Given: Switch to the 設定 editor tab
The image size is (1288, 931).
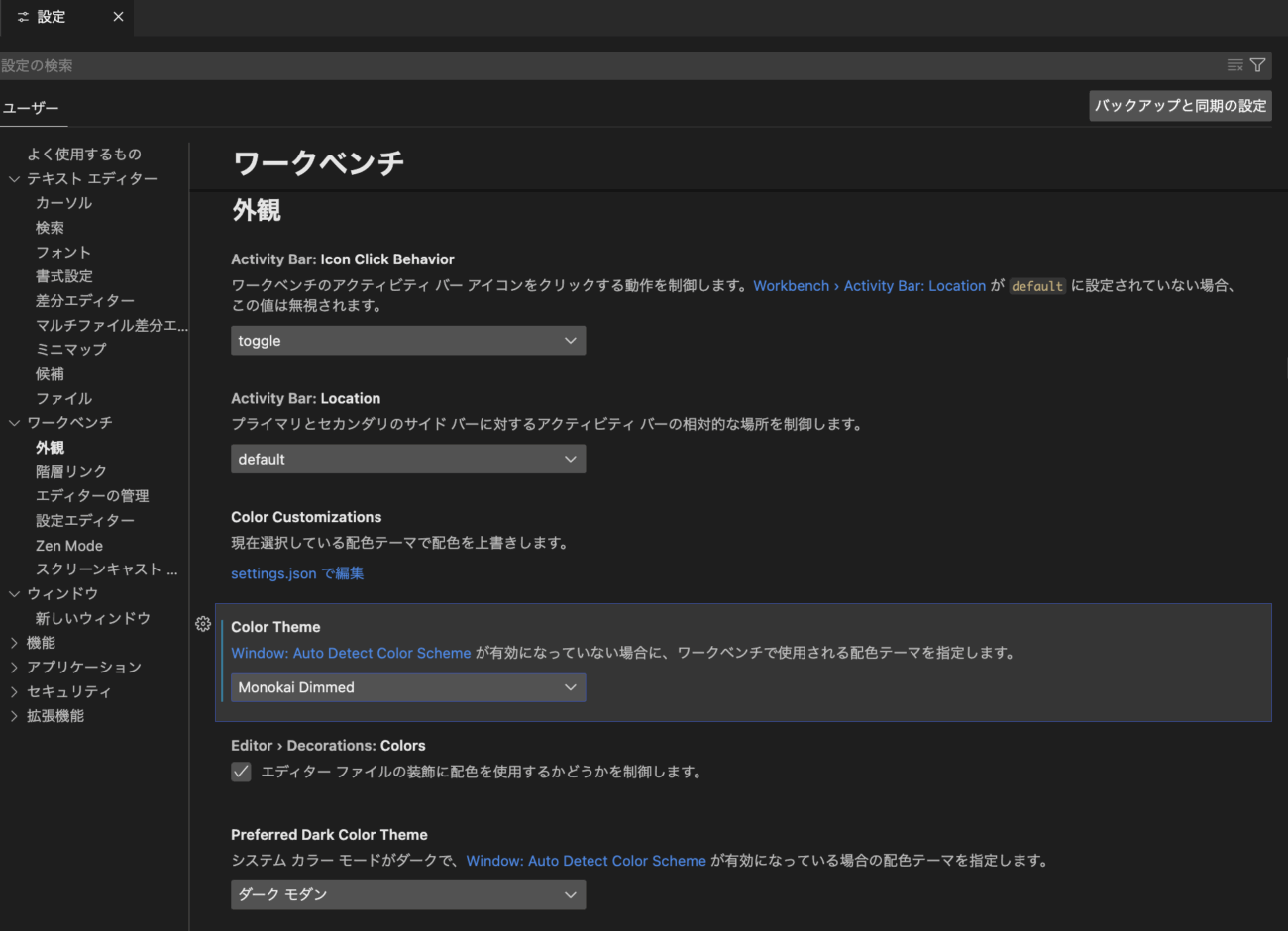Looking at the screenshot, I should pyautogui.click(x=52, y=17).
